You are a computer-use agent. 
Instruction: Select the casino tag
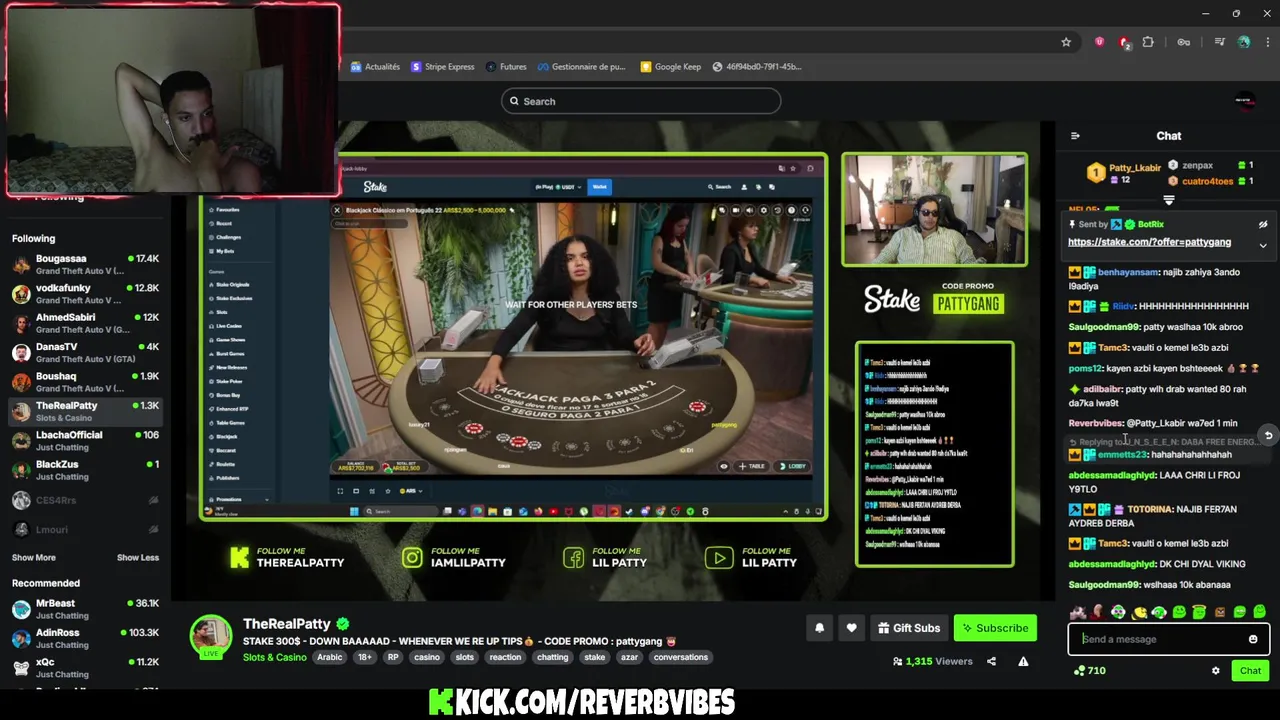(427, 657)
